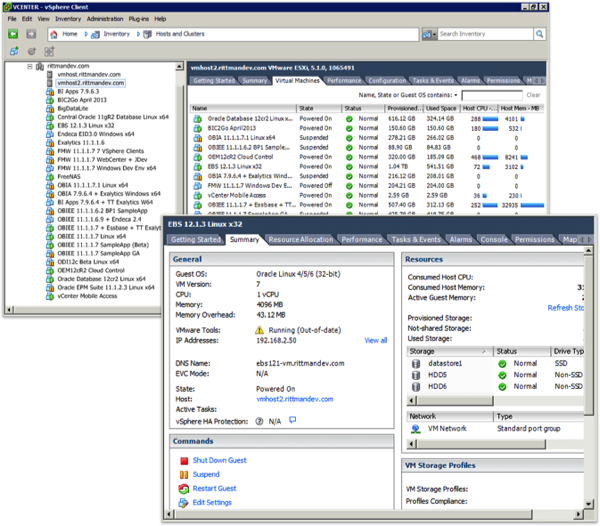Click the search magnifier icon

pos(540,34)
